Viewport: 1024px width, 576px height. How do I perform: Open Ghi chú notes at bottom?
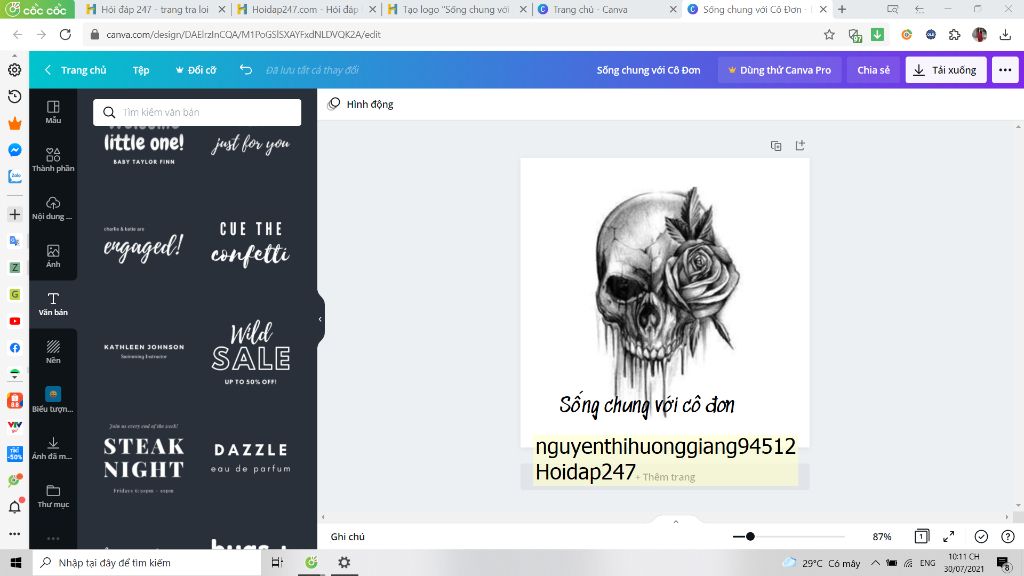(347, 536)
